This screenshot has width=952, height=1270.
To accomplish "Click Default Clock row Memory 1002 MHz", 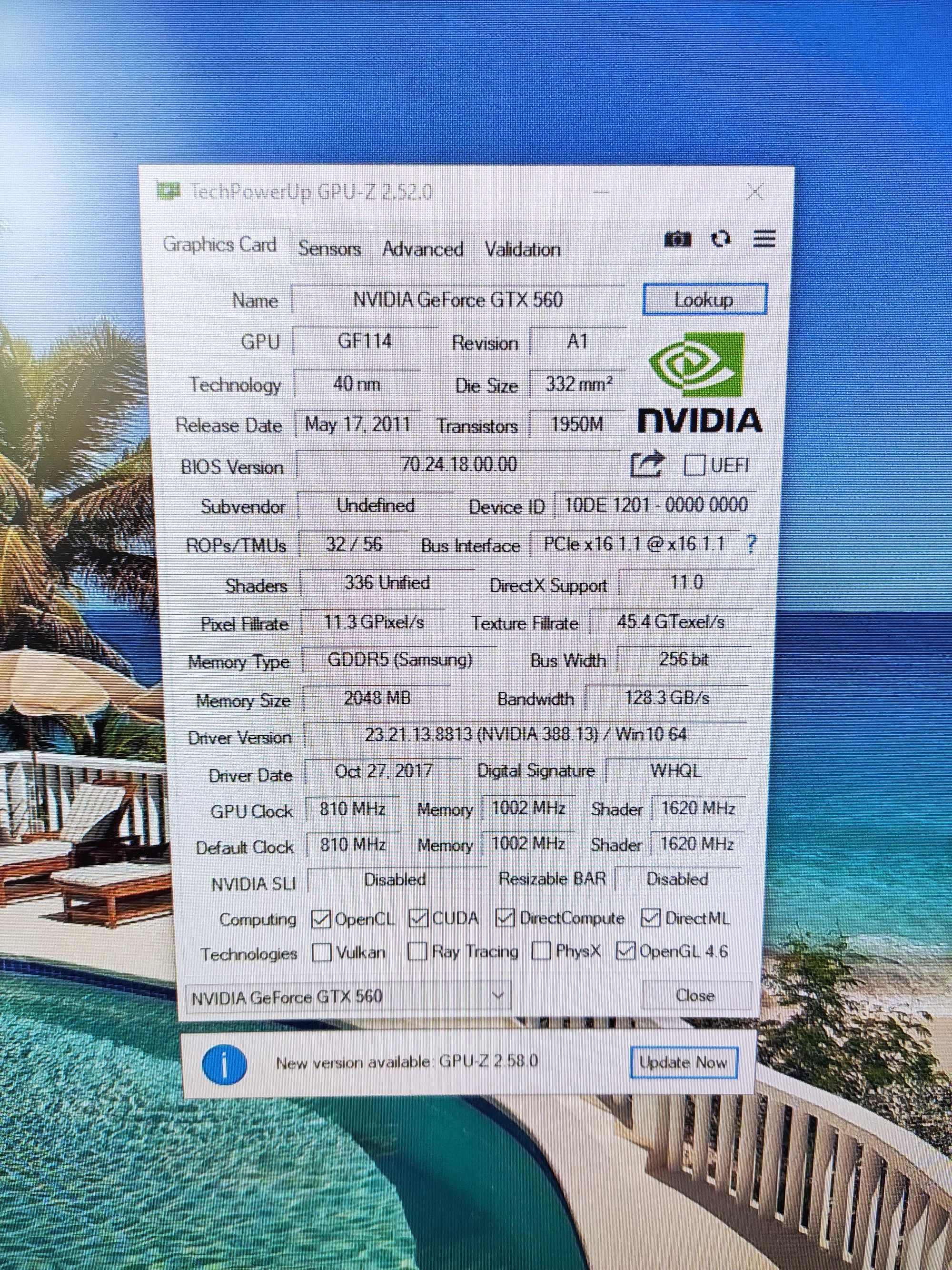I will point(528,844).
